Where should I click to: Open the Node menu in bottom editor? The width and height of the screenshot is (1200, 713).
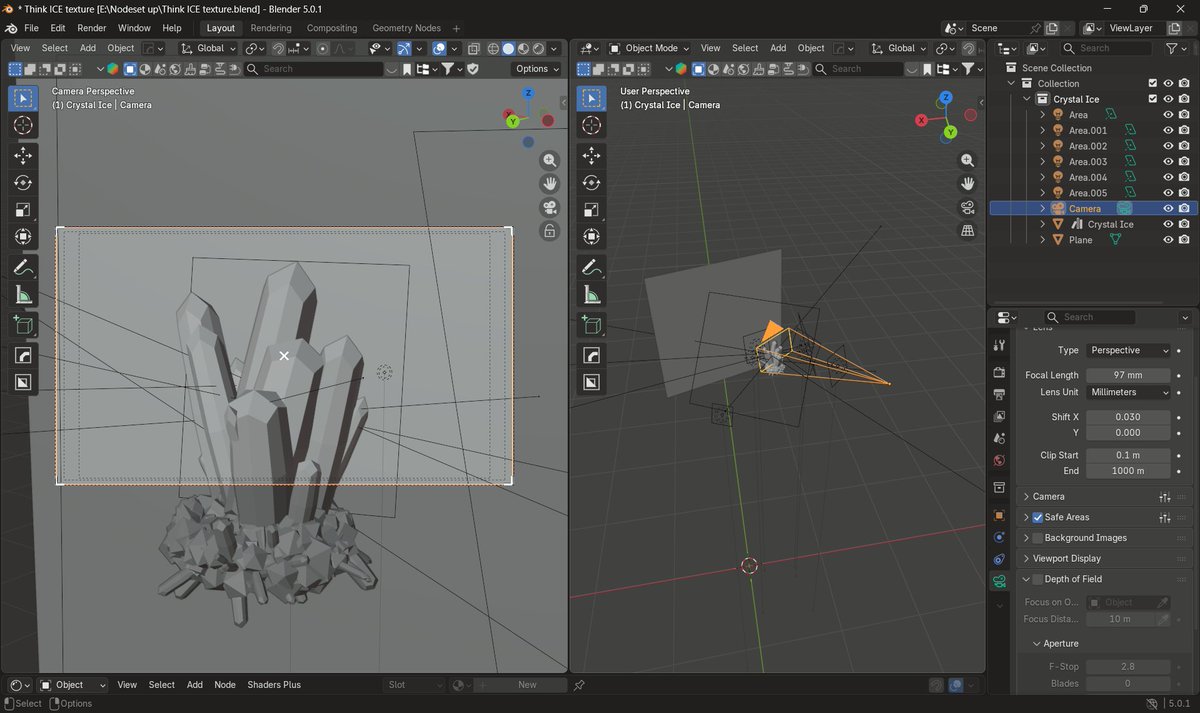225,685
